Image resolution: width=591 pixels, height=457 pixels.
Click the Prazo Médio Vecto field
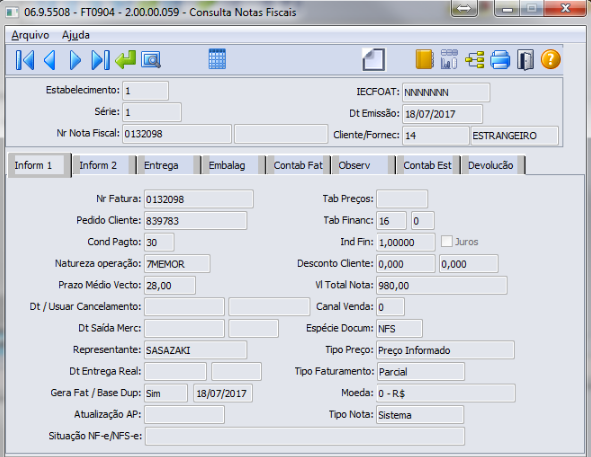coord(170,285)
